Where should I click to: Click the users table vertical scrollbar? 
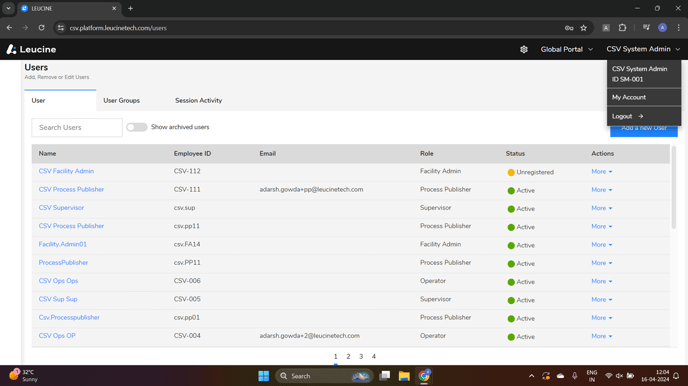674,187
